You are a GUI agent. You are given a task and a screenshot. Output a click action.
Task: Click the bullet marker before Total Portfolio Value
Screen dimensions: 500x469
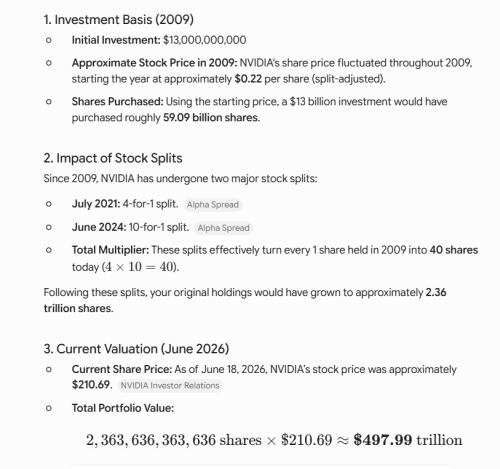point(49,408)
